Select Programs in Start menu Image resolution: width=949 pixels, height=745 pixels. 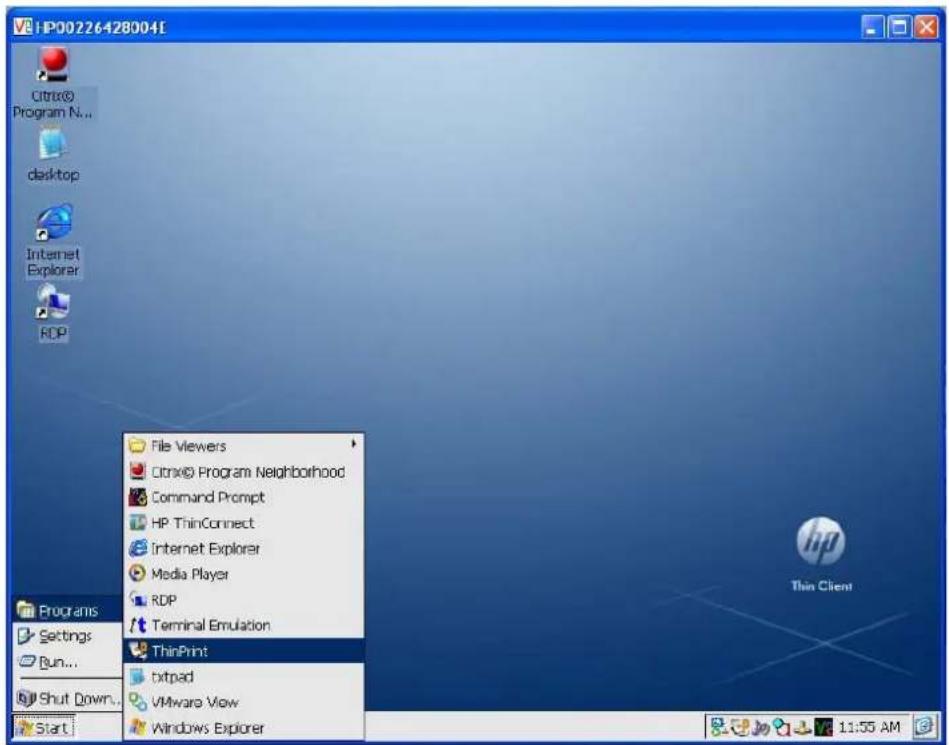(68, 610)
